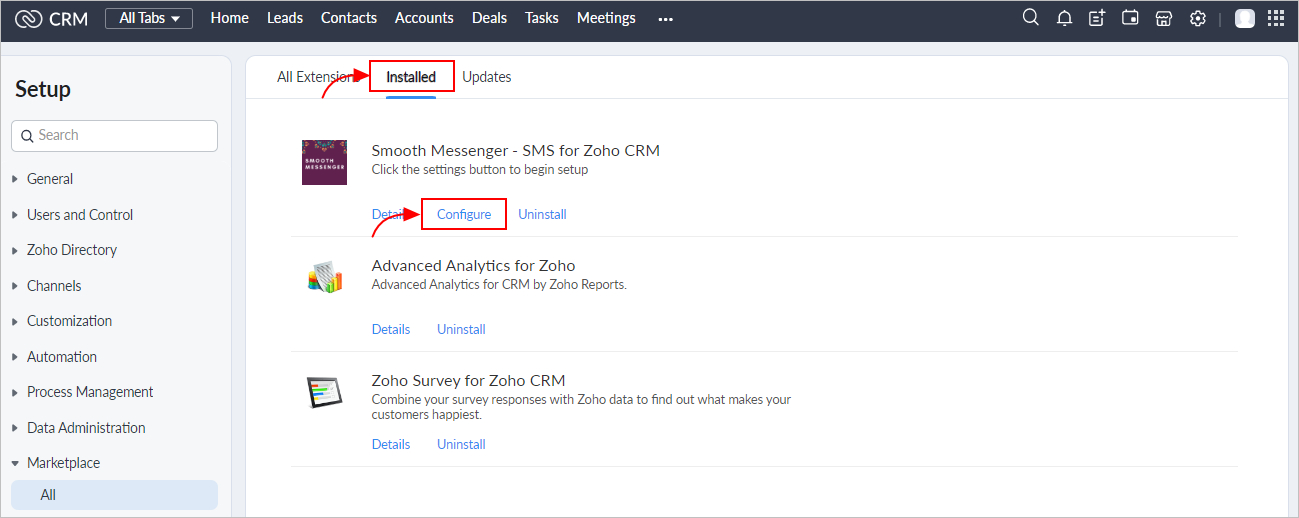This screenshot has width=1299, height=518.
Task: Expand Users and Control section
Action: pyautogui.click(x=72, y=215)
